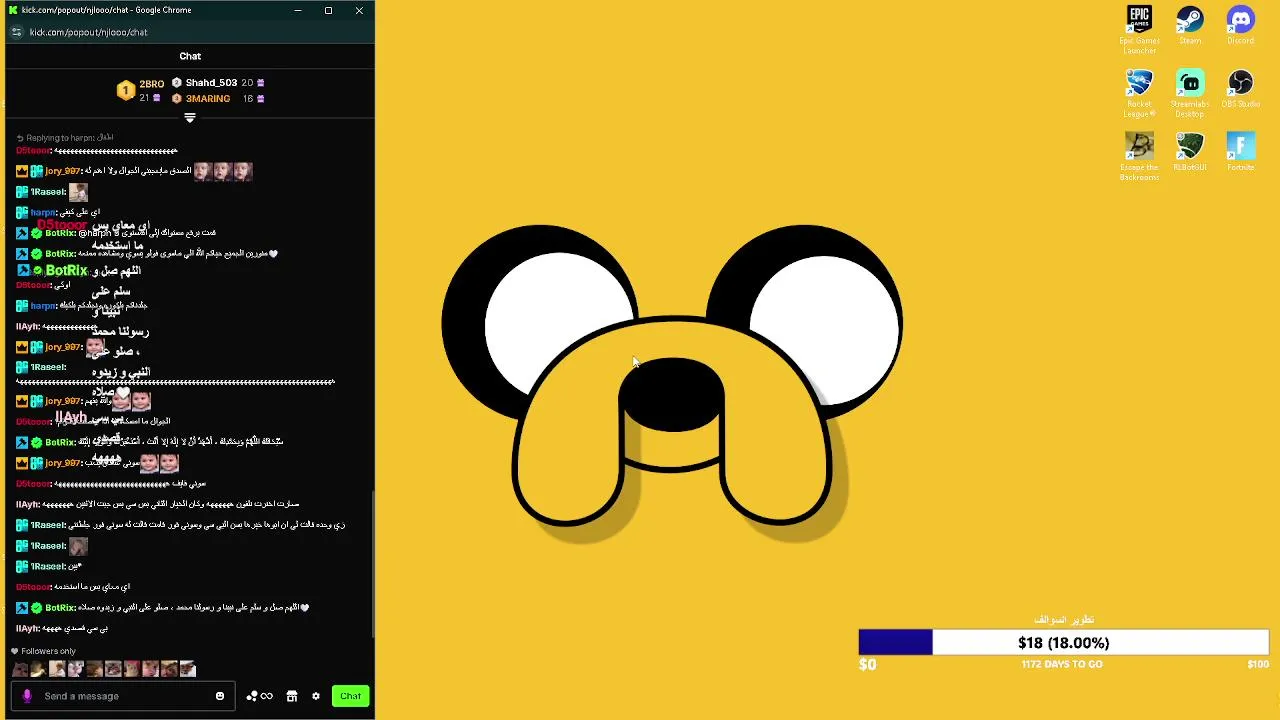
Task: Open the shop icon beside the chat input
Action: tap(292, 696)
